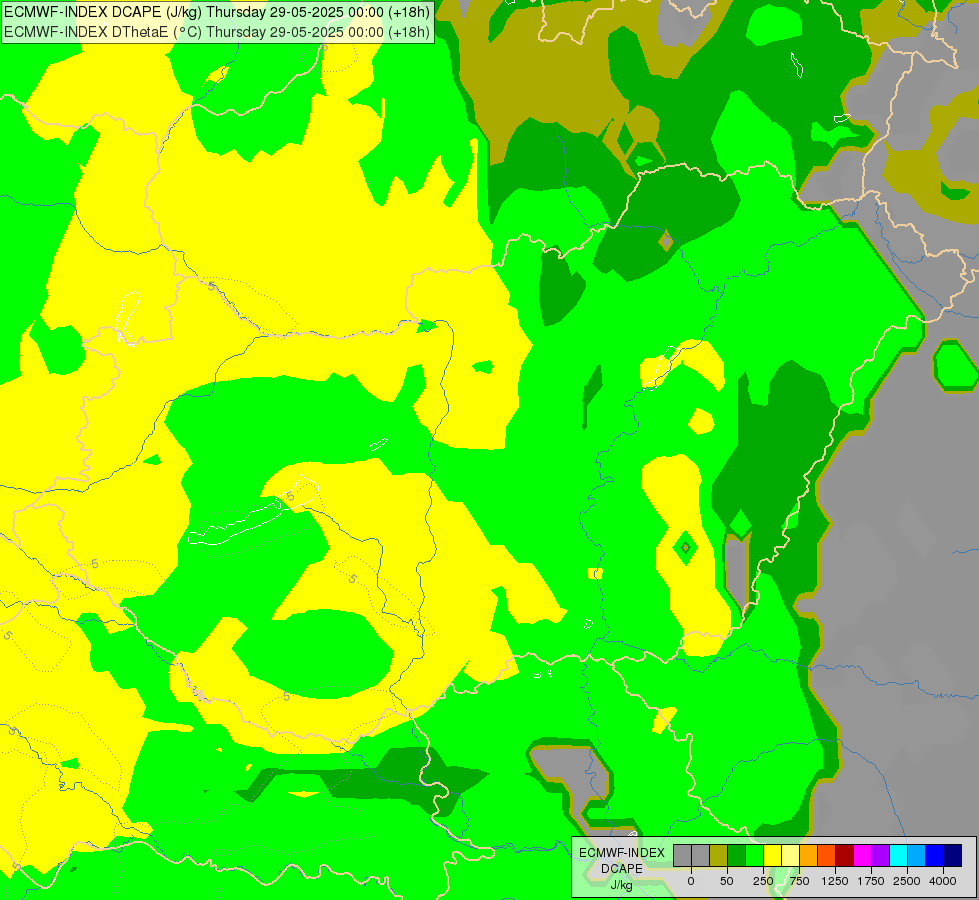Click the legend value 4000
This screenshot has width=979, height=900.
[x=943, y=881]
